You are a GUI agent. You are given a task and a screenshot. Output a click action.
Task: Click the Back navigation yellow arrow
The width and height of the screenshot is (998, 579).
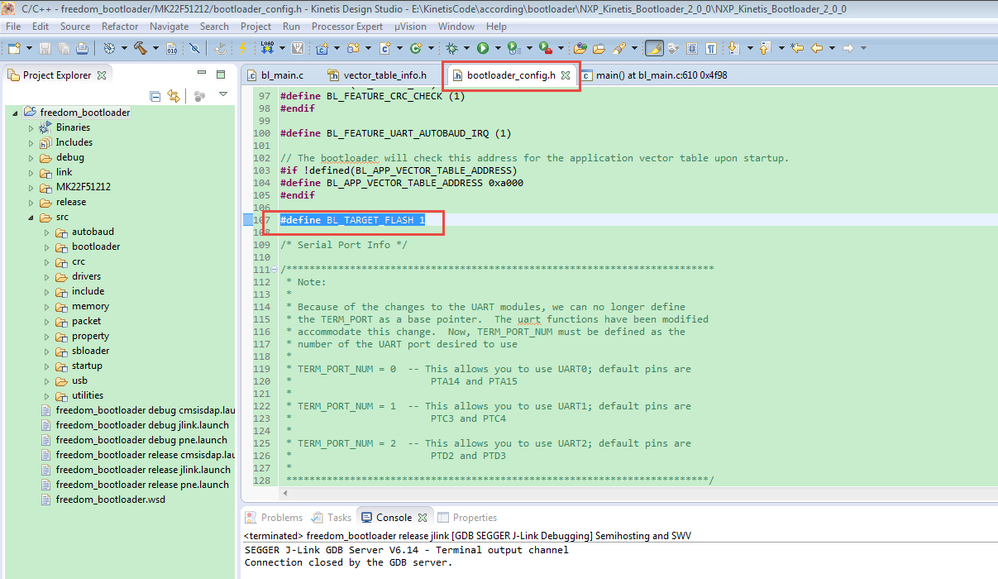[817, 48]
